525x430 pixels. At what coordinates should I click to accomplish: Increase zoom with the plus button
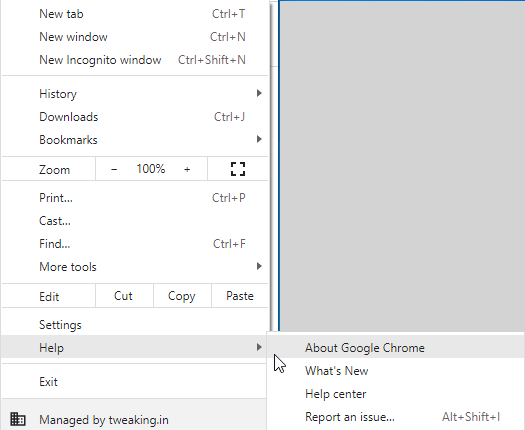(187, 169)
